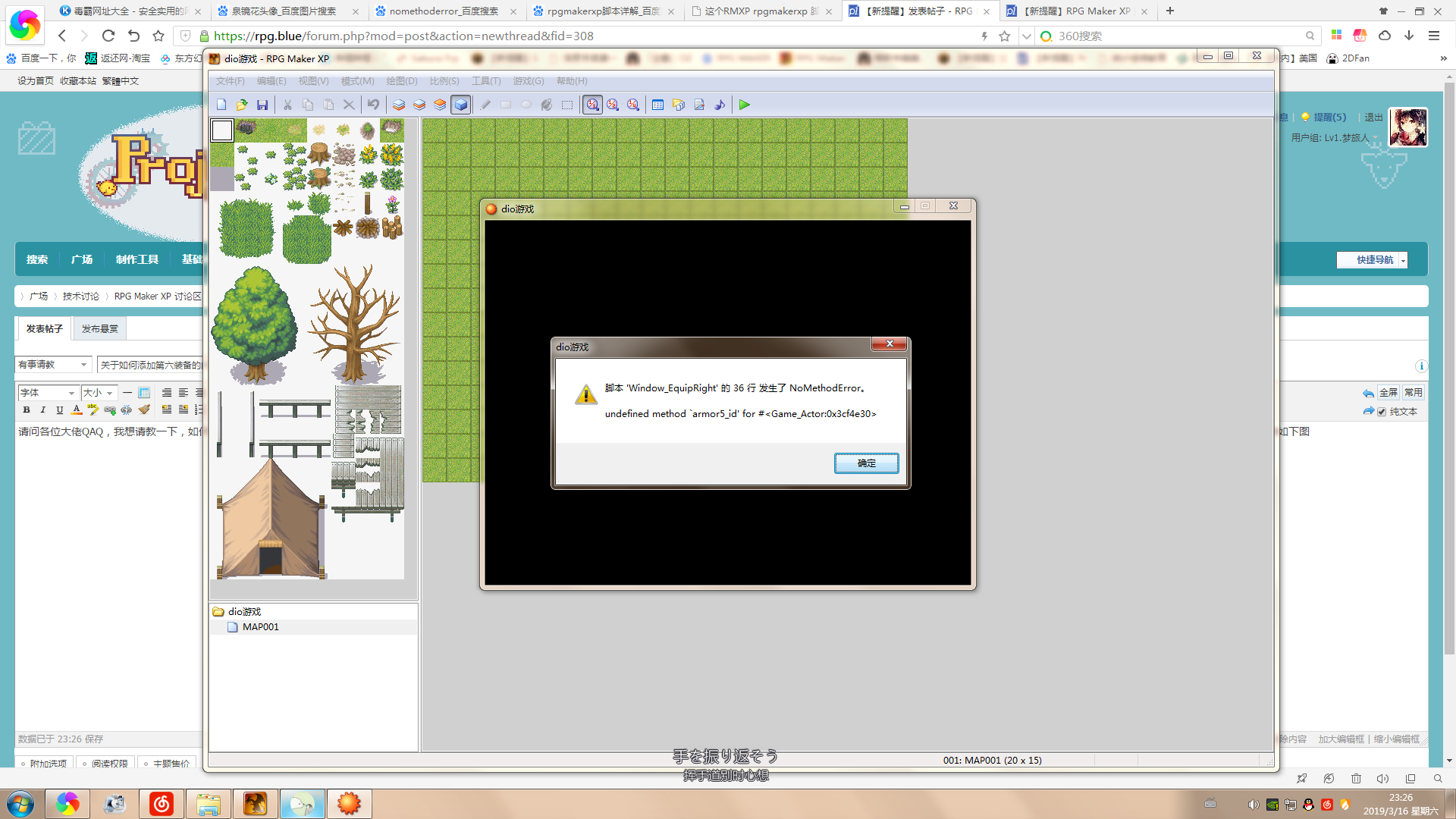1456x819 pixels.
Task: Open the 游戏(G) menu in RPG Maker
Action: point(529,81)
